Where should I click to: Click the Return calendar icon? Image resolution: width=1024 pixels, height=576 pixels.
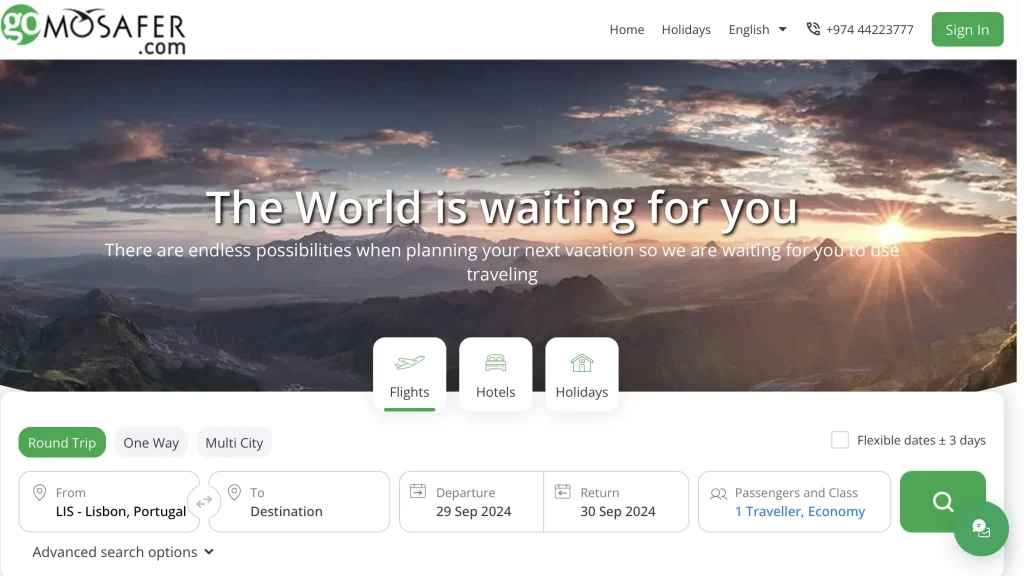coord(562,492)
